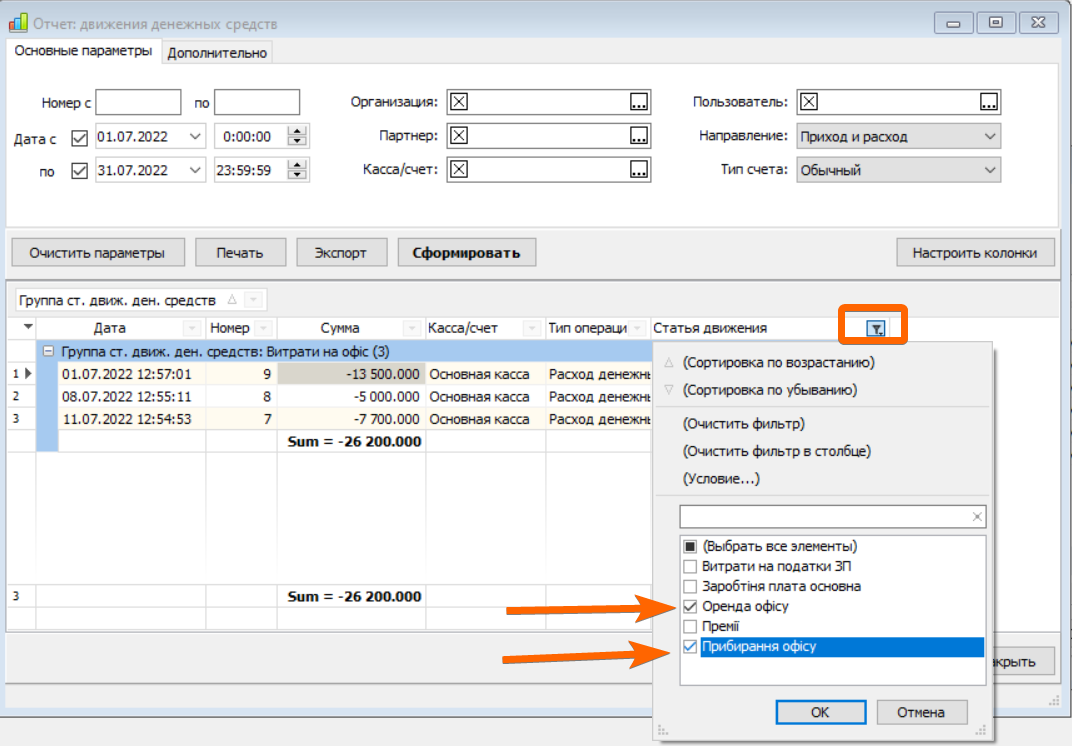Switch to the Основные параметры tab
Screen dimensions: 1072x746
tap(83, 51)
